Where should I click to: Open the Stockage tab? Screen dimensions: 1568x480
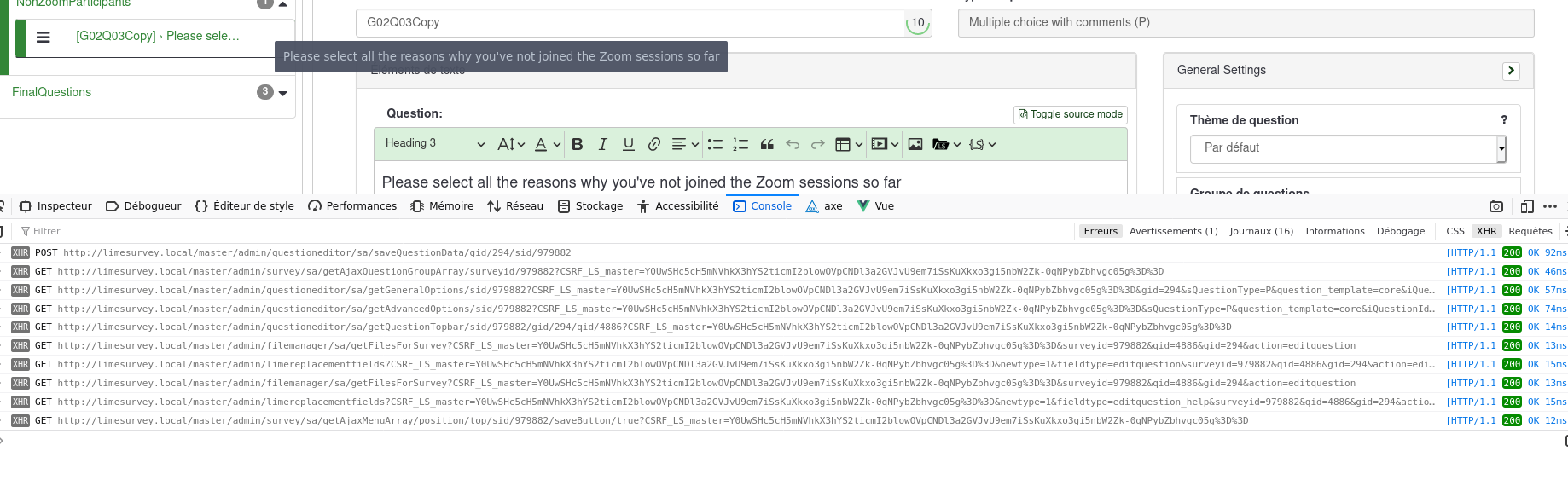coord(590,206)
